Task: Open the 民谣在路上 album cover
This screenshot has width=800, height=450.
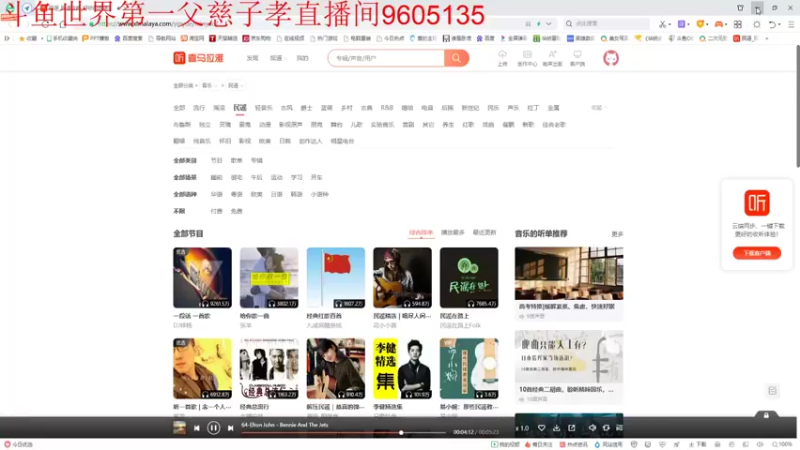Action: point(469,278)
